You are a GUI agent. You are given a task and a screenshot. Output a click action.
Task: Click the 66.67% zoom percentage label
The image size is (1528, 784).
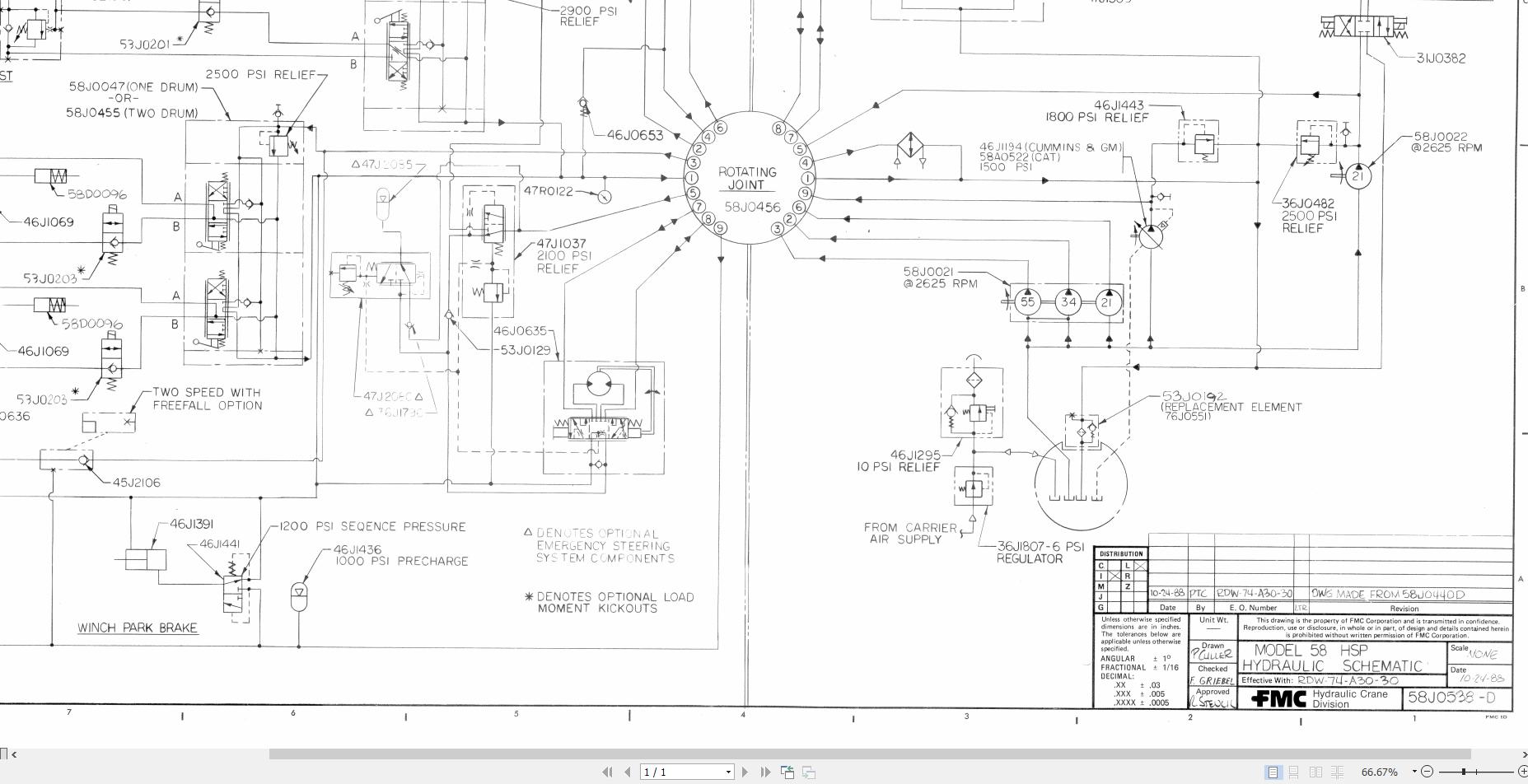point(1380,772)
